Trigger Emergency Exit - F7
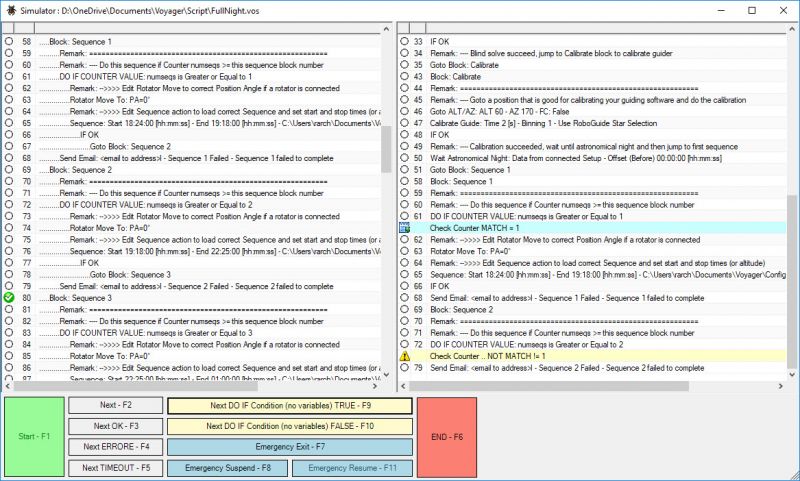The height and width of the screenshot is (481, 800). tap(289, 447)
